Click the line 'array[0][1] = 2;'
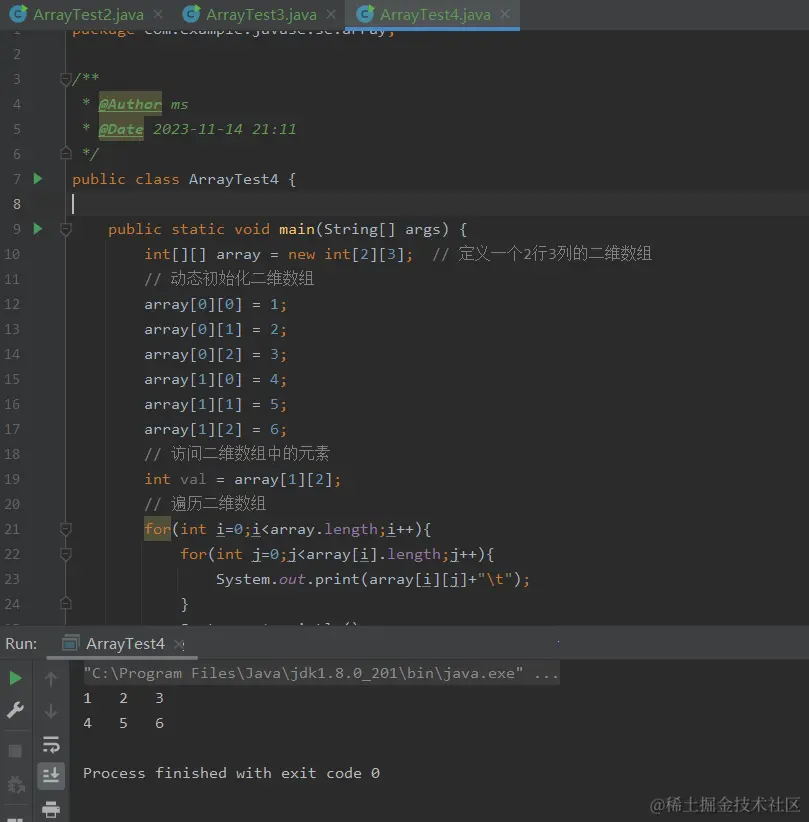The width and height of the screenshot is (809, 822). pos(215,330)
